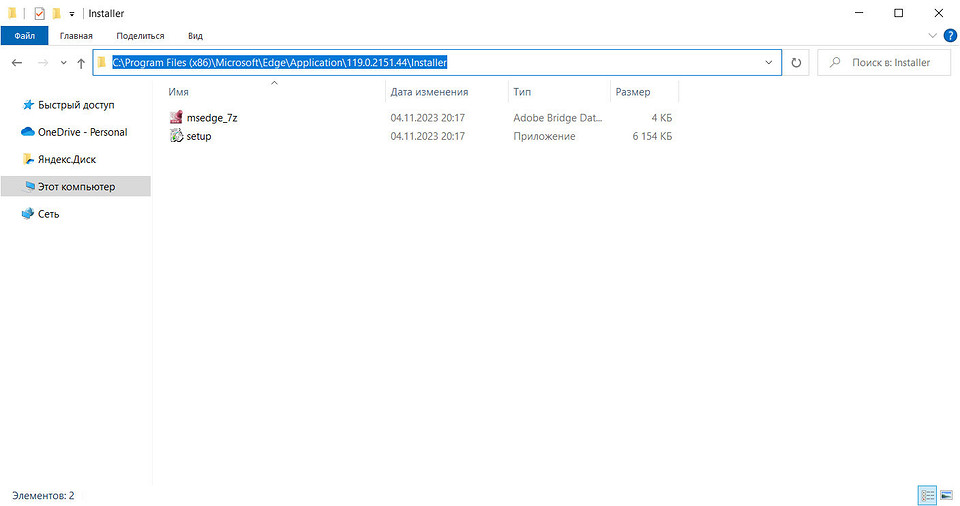
Task: Open the Quick Access Toolbar customize dropdown
Action: point(72,13)
